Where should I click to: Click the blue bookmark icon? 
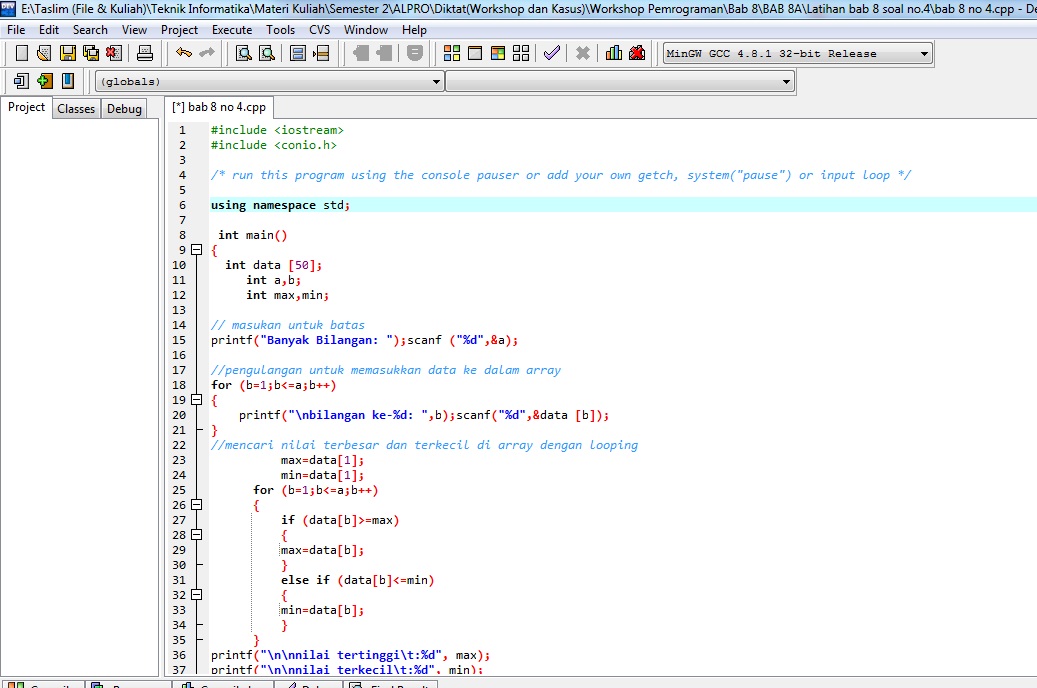click(x=67, y=81)
